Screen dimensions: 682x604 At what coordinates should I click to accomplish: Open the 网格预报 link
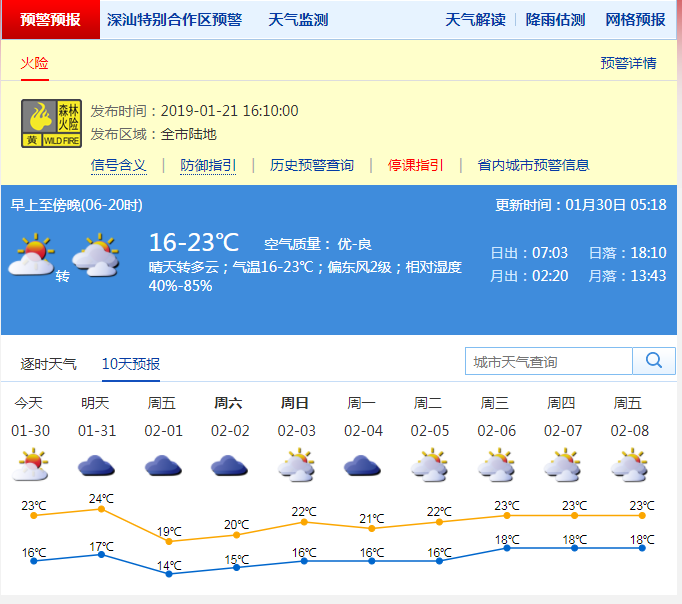[x=635, y=20]
